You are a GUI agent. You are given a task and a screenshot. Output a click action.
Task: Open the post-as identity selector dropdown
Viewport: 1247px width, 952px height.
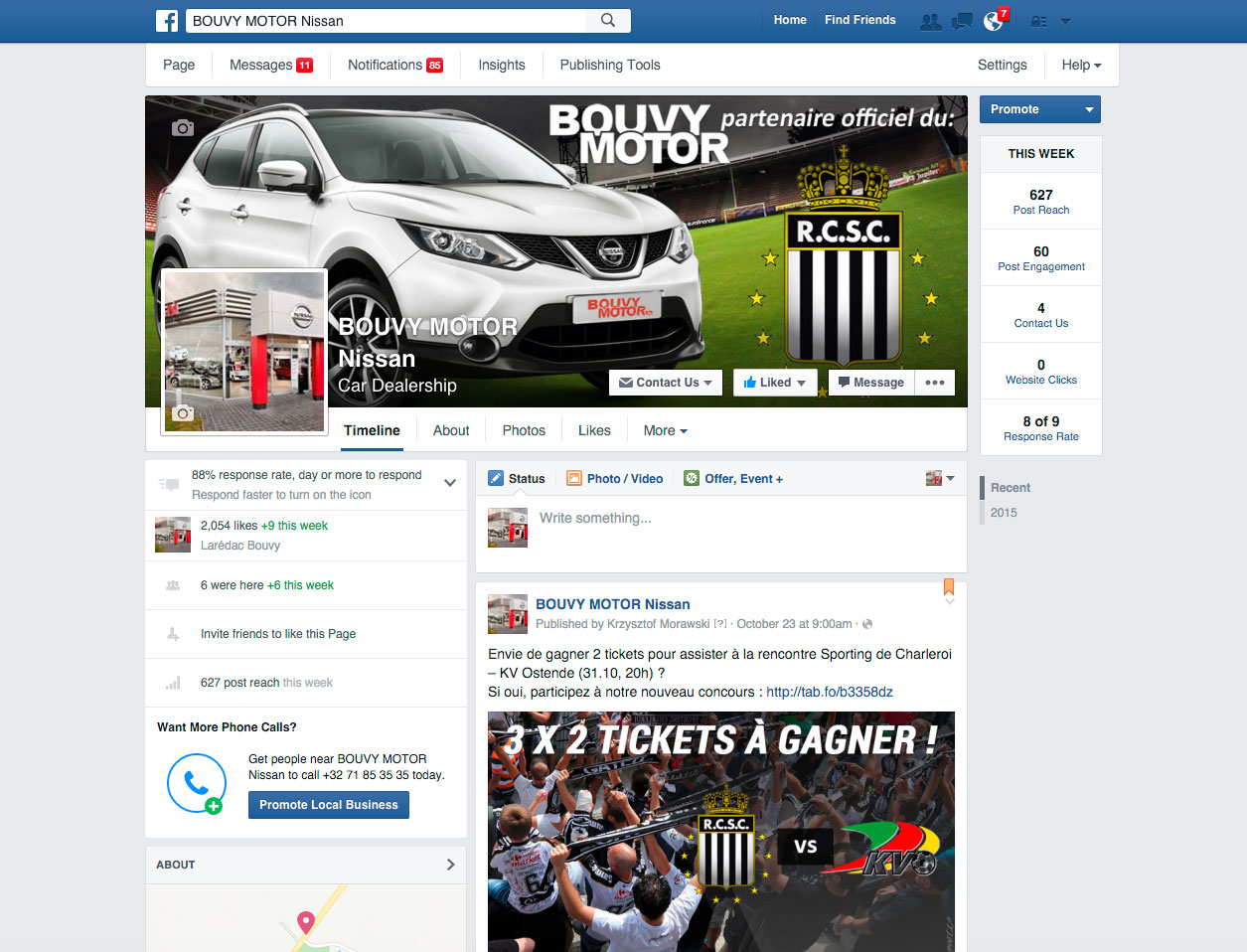pos(940,478)
